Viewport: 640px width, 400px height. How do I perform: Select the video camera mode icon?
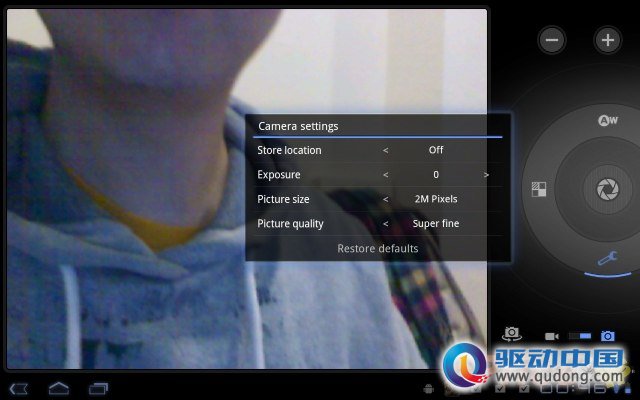coord(552,336)
